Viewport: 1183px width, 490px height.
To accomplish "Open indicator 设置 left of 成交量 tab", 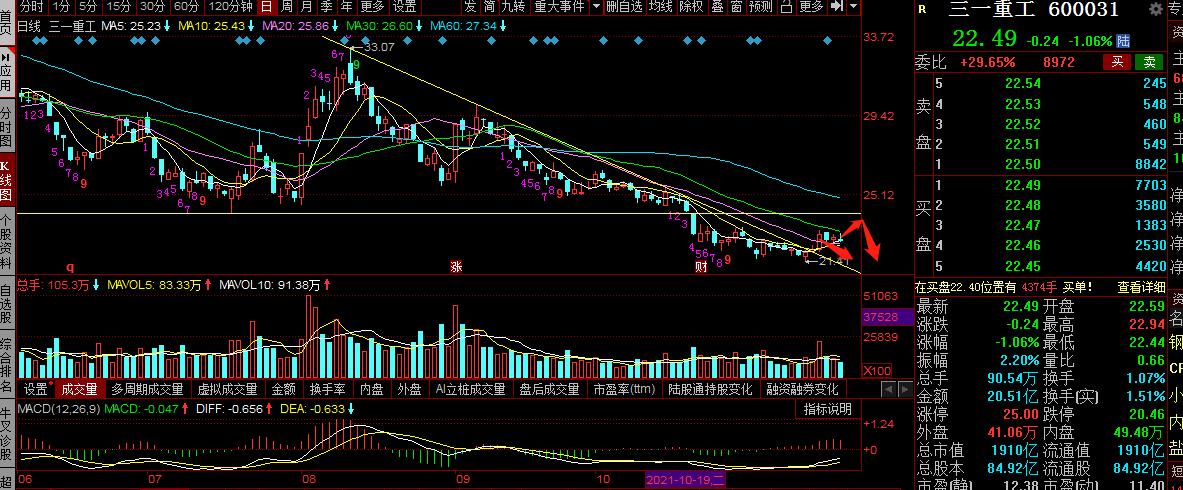I will pyautogui.click(x=35, y=390).
